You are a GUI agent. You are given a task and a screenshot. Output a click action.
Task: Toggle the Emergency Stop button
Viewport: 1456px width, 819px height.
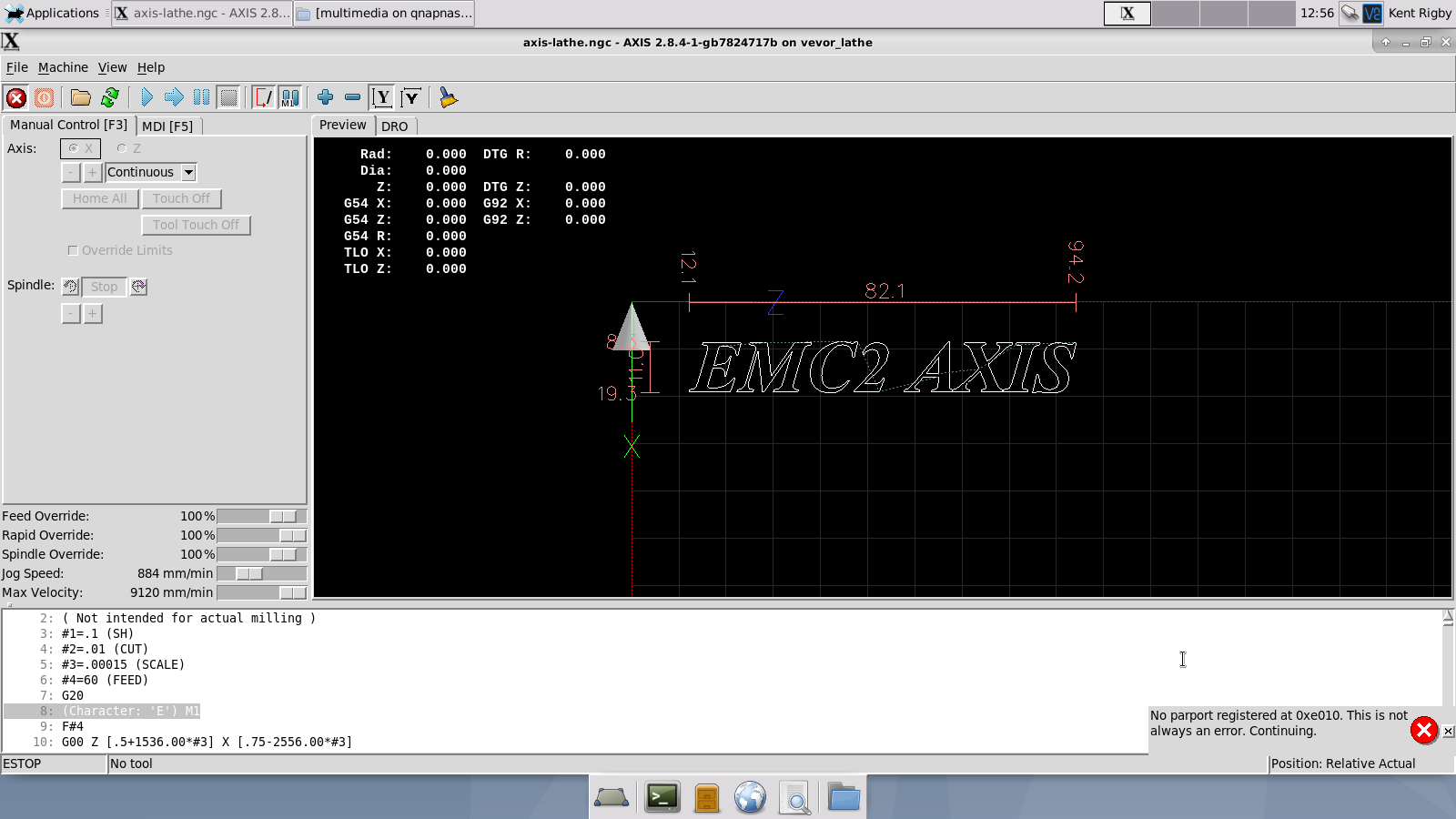pos(16,97)
